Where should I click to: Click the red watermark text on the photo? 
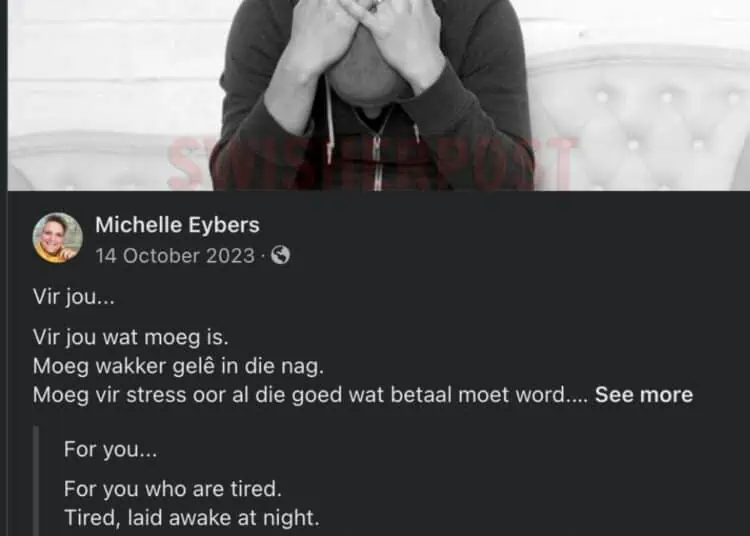coord(373,163)
